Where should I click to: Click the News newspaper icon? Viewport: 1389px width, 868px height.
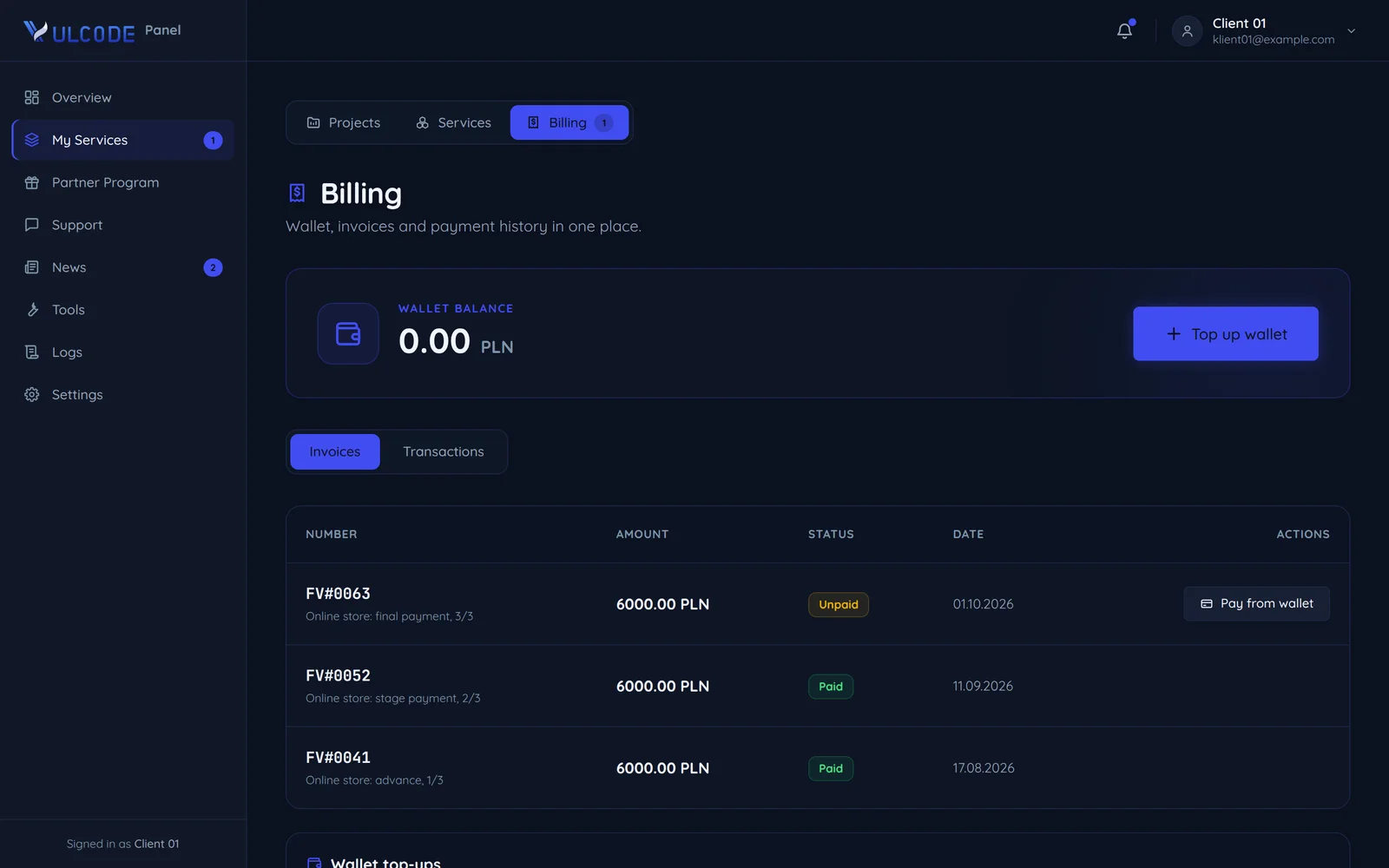(32, 267)
